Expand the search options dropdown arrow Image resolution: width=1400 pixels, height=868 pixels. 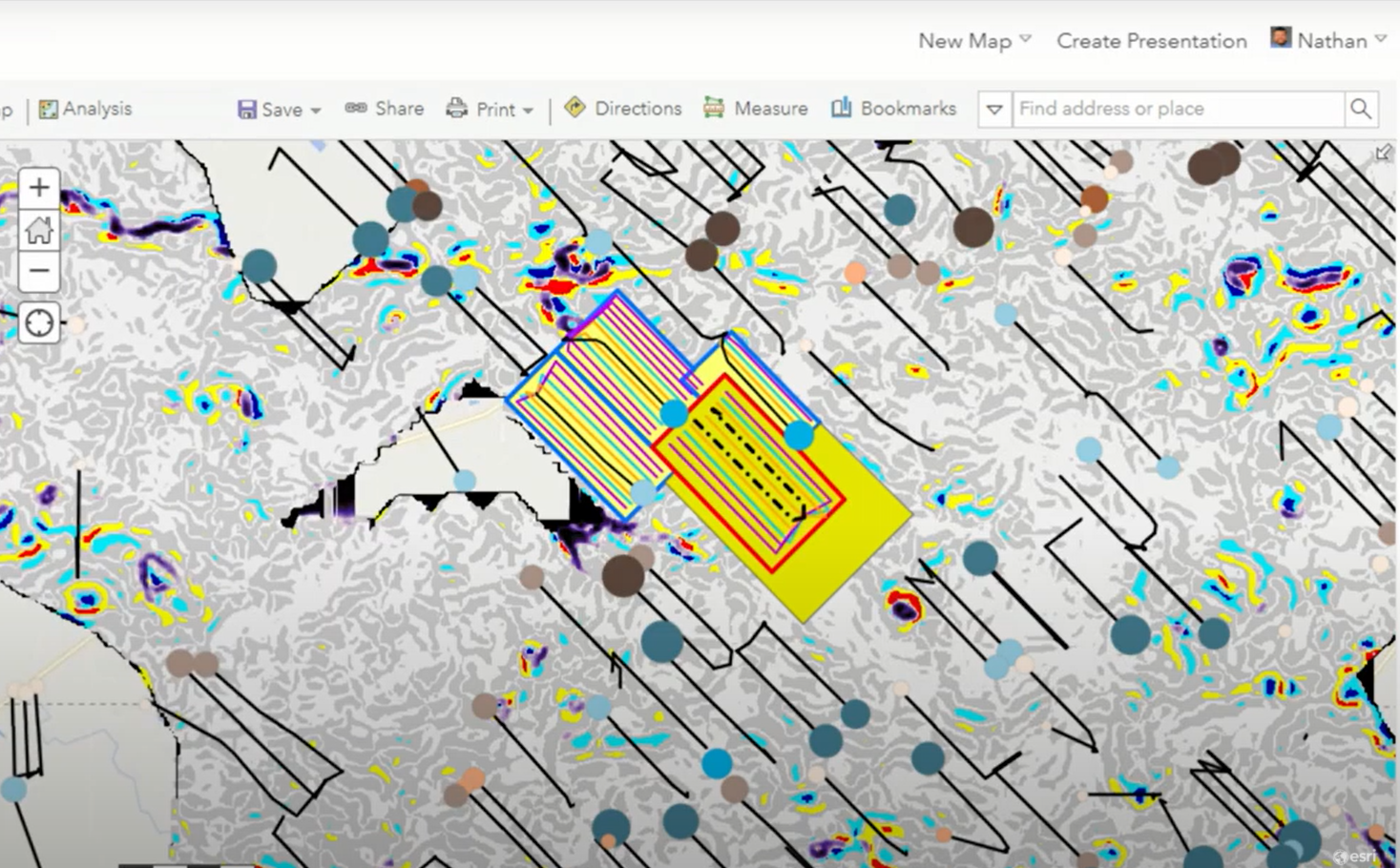(994, 110)
